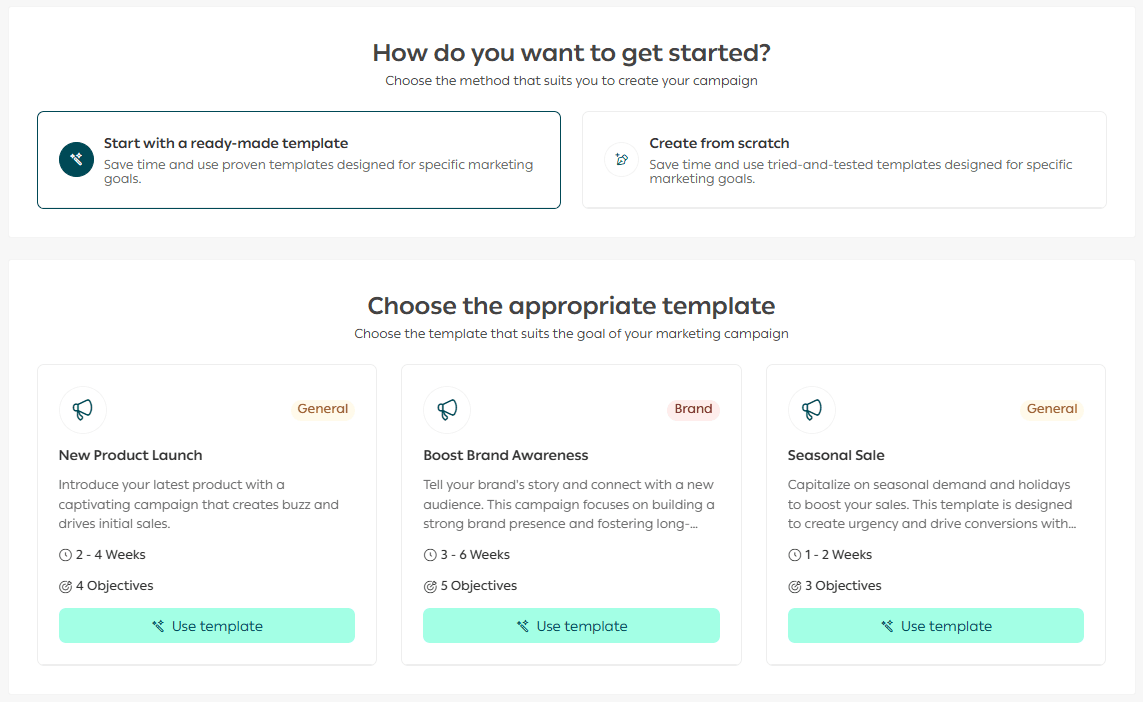Screen dimensions: 1143x702
Task: Open the Boost Brand Awareness card title
Action: (x=506, y=455)
